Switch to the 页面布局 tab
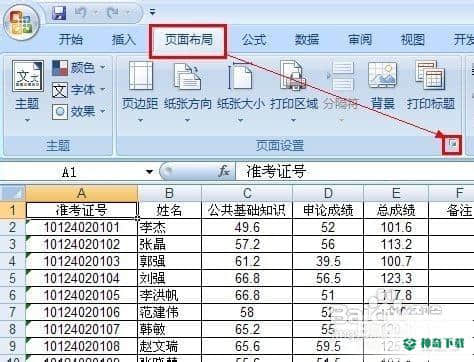 pyautogui.click(x=189, y=40)
